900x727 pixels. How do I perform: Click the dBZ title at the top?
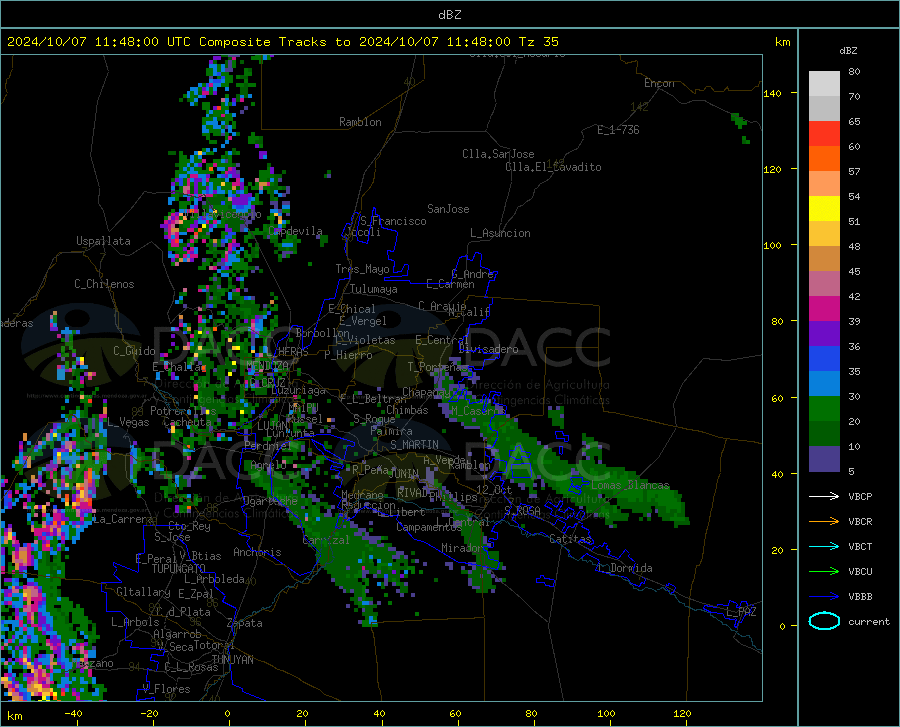(x=449, y=15)
